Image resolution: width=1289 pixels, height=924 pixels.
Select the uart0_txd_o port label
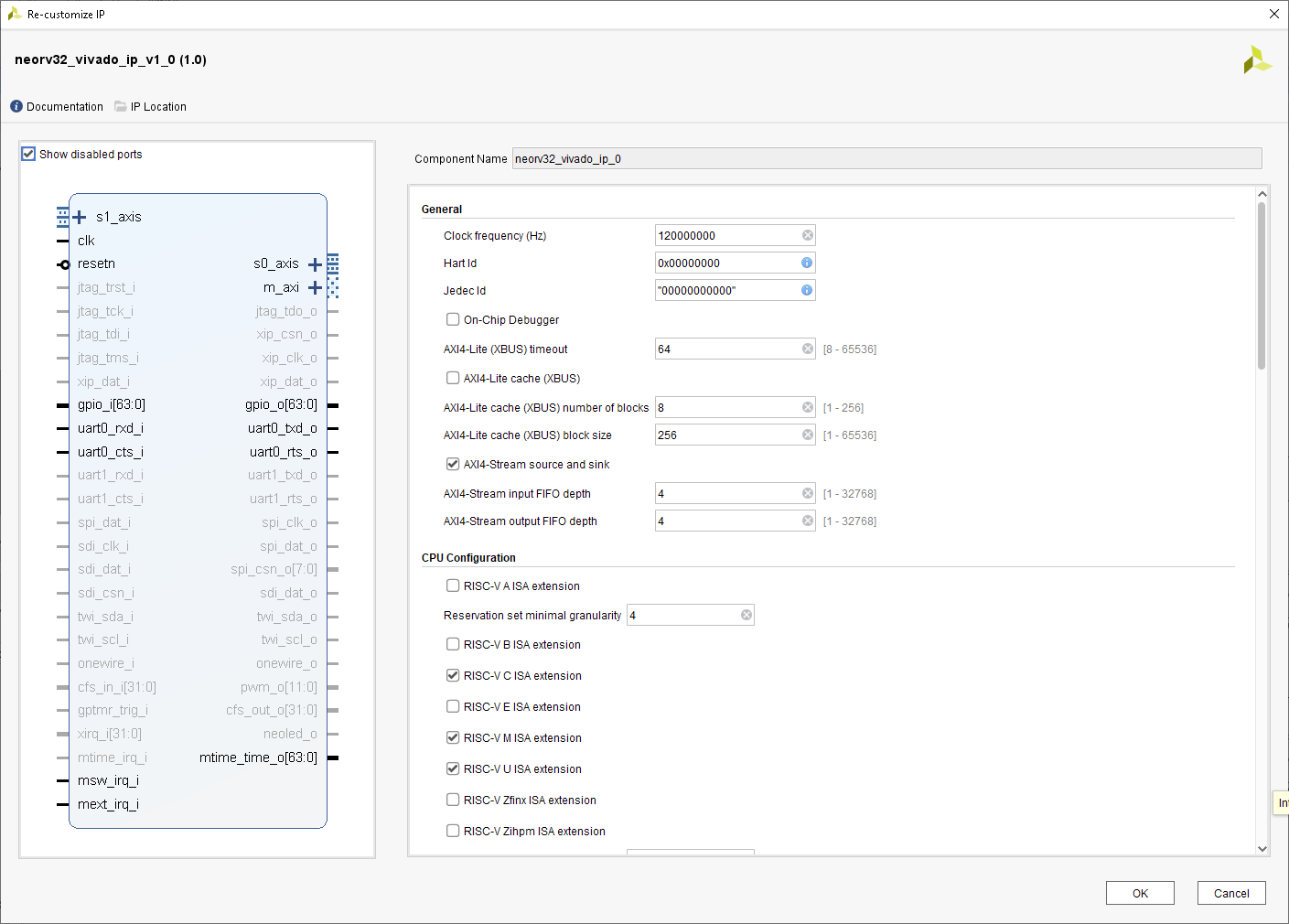[283, 428]
